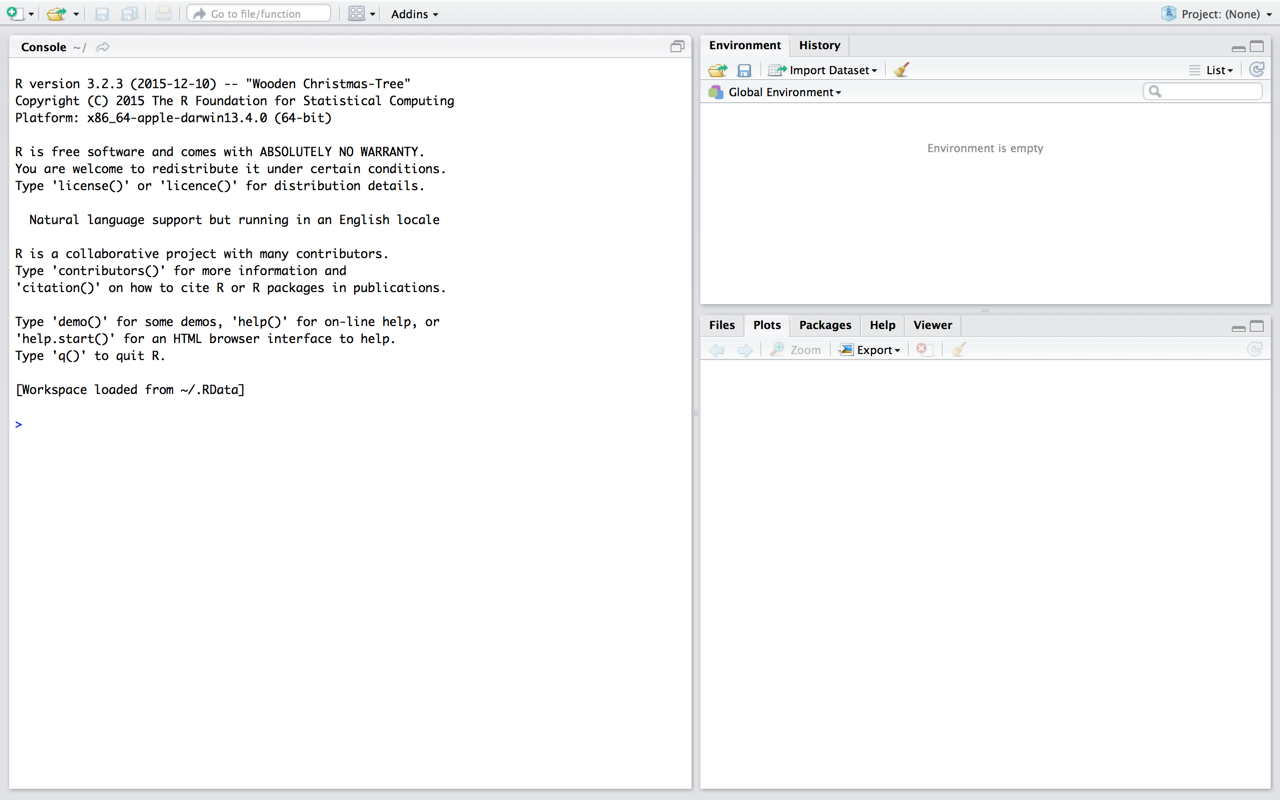1280x800 pixels.
Task: Open the Project: (None) menu
Action: [1217, 14]
